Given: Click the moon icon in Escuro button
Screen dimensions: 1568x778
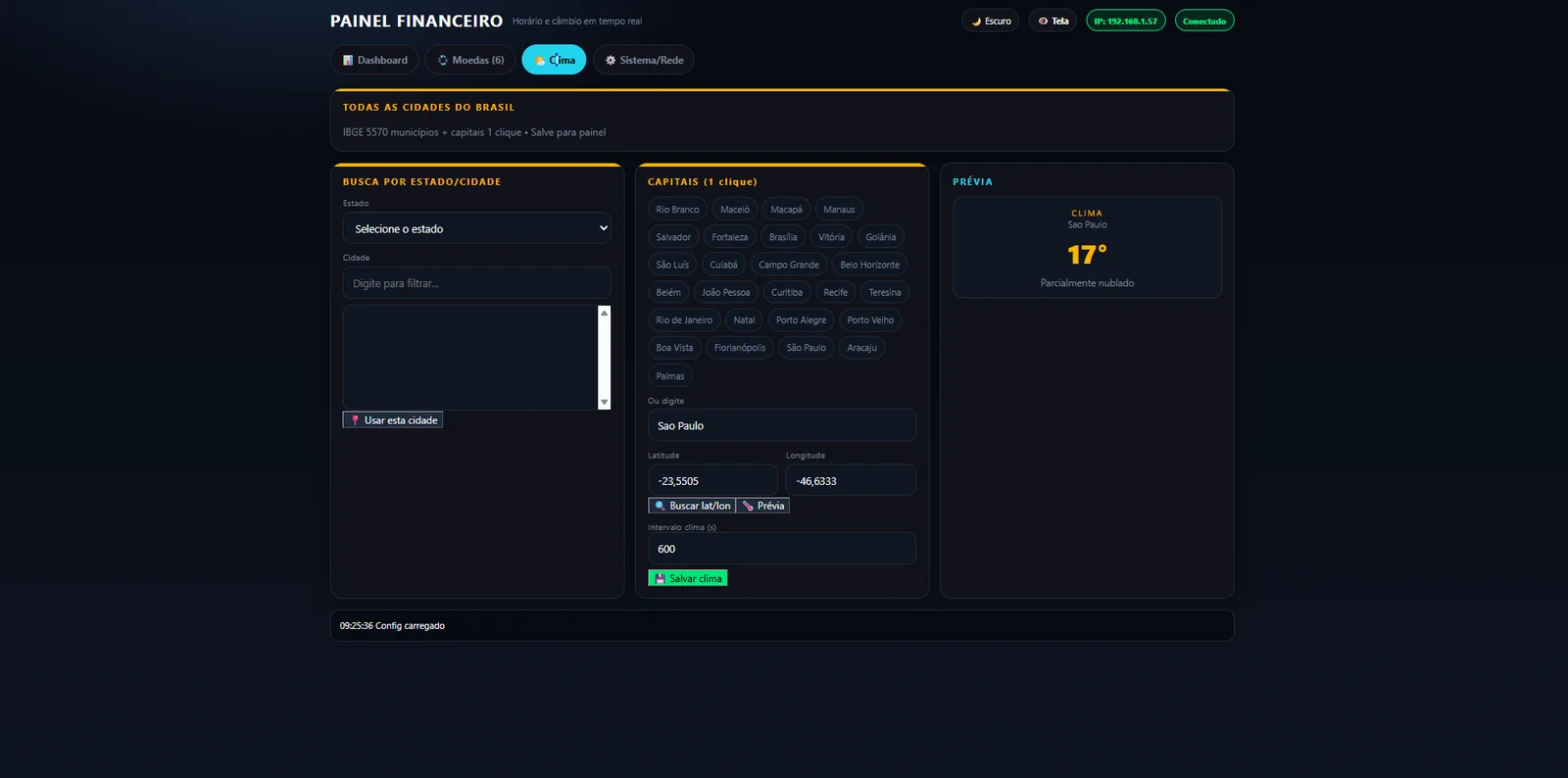Looking at the screenshot, I should point(976,20).
